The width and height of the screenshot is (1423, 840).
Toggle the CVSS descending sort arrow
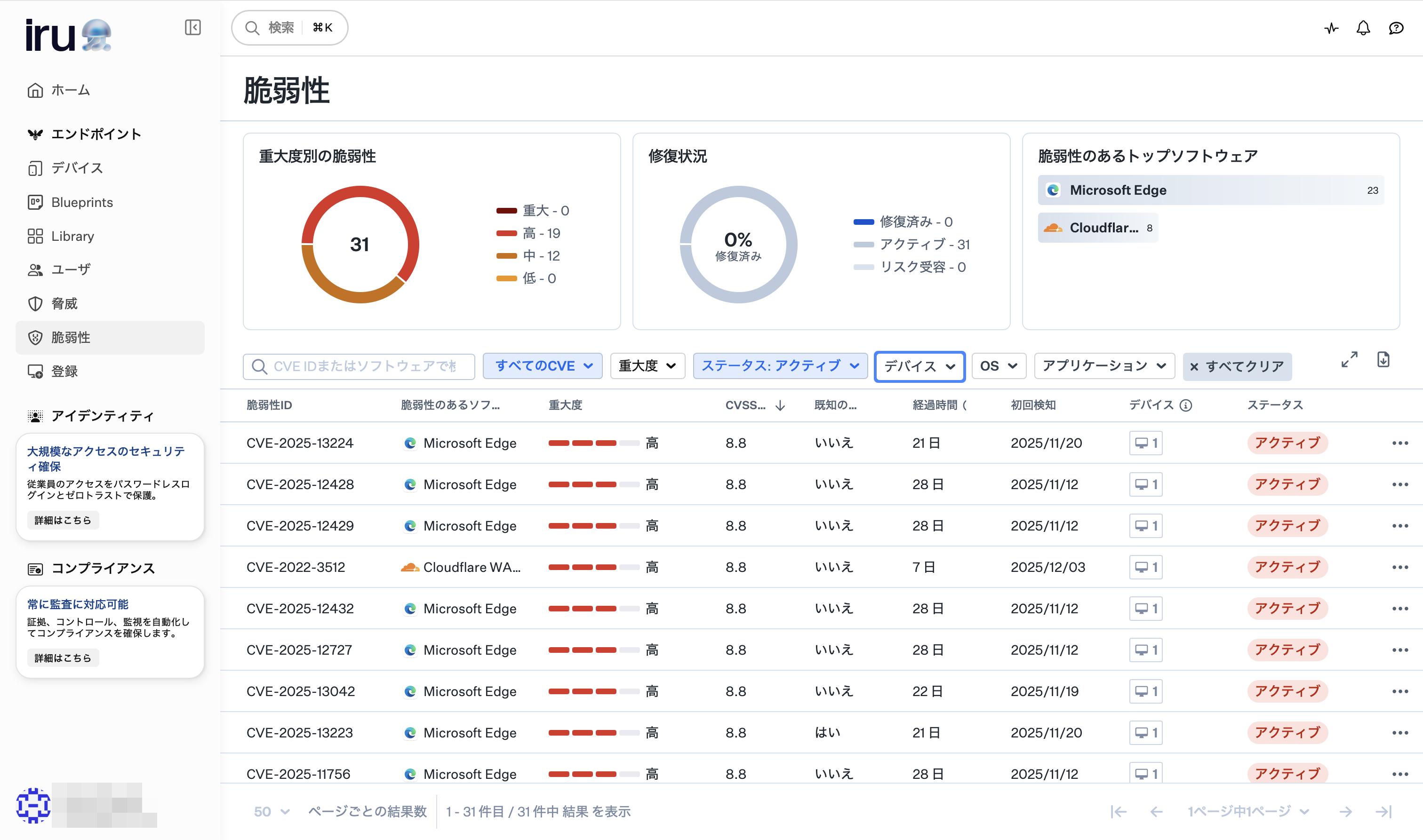(x=780, y=405)
